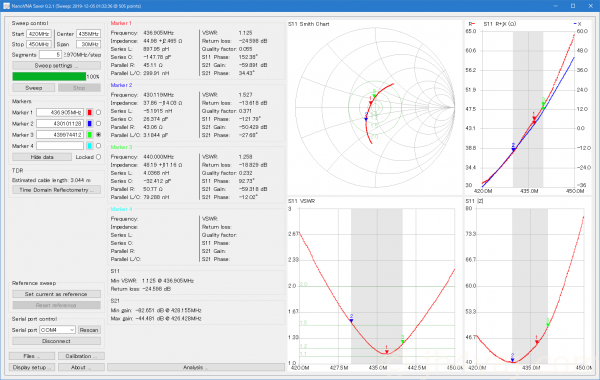
Task: Open Time Domain Reflectometry window
Action: pyautogui.click(x=57, y=190)
